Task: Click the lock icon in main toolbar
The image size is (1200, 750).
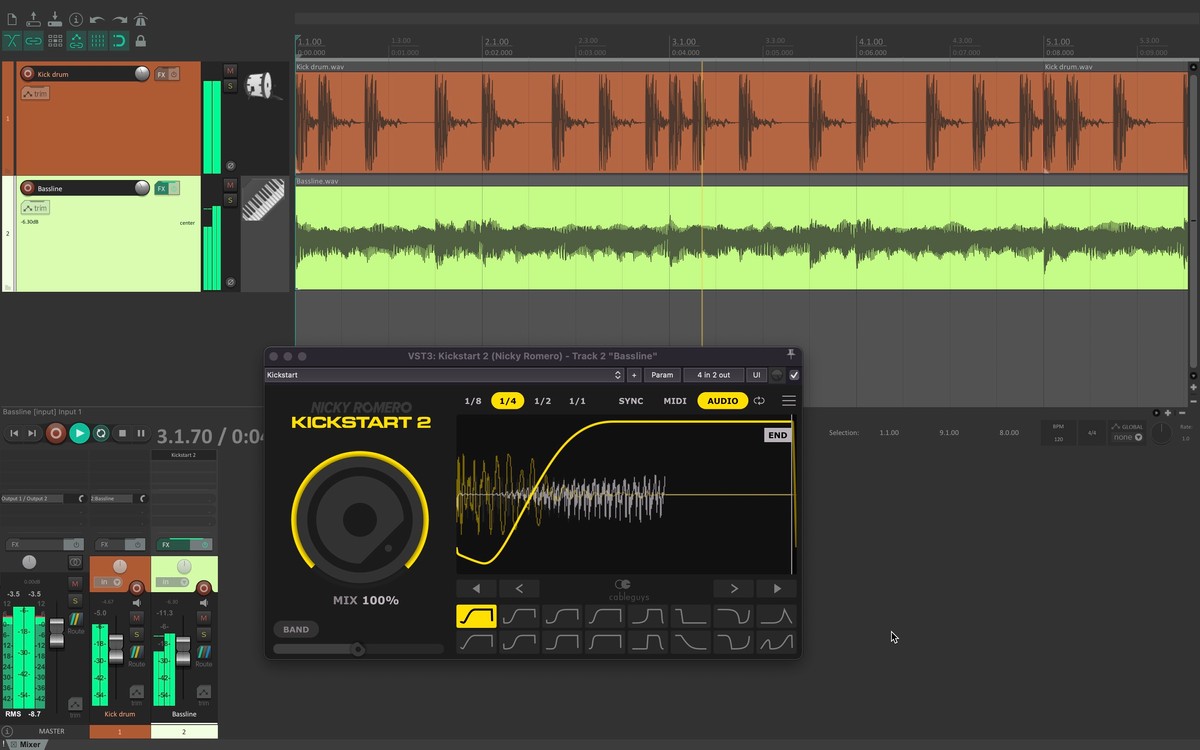Action: point(141,41)
